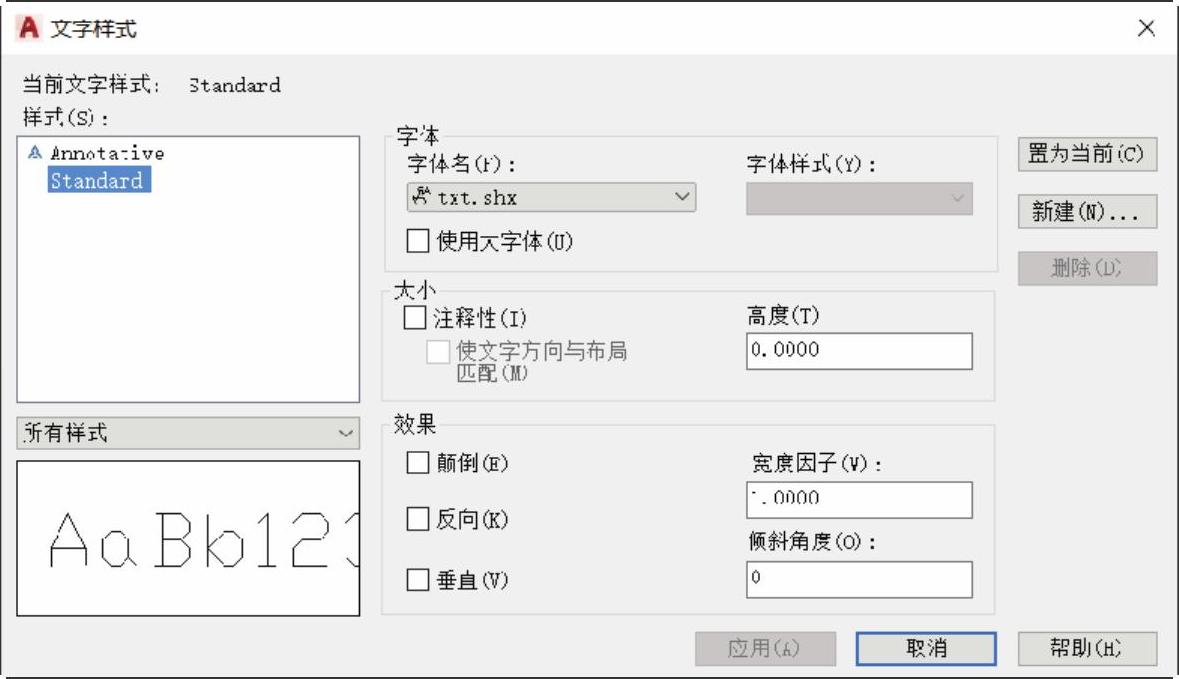
Task: Select the Annotative style entry
Action: (107, 153)
